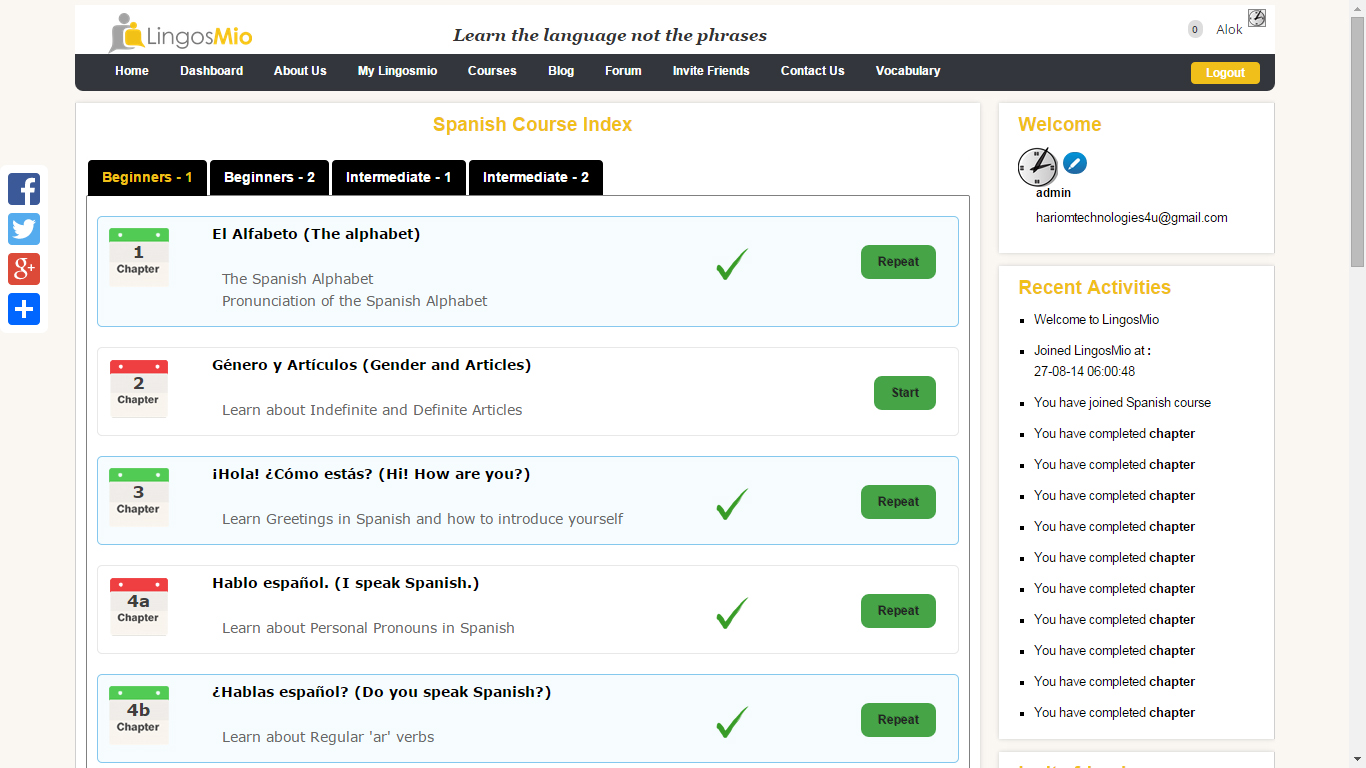Open the blue plus more-sharing icon

[24, 309]
